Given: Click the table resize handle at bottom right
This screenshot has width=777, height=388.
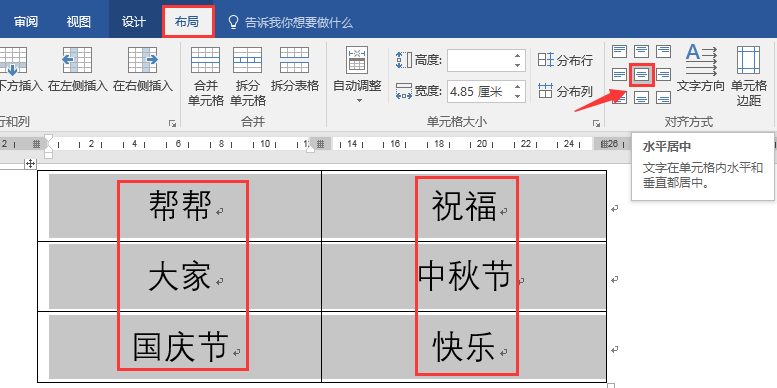Looking at the screenshot, I should point(611,385).
